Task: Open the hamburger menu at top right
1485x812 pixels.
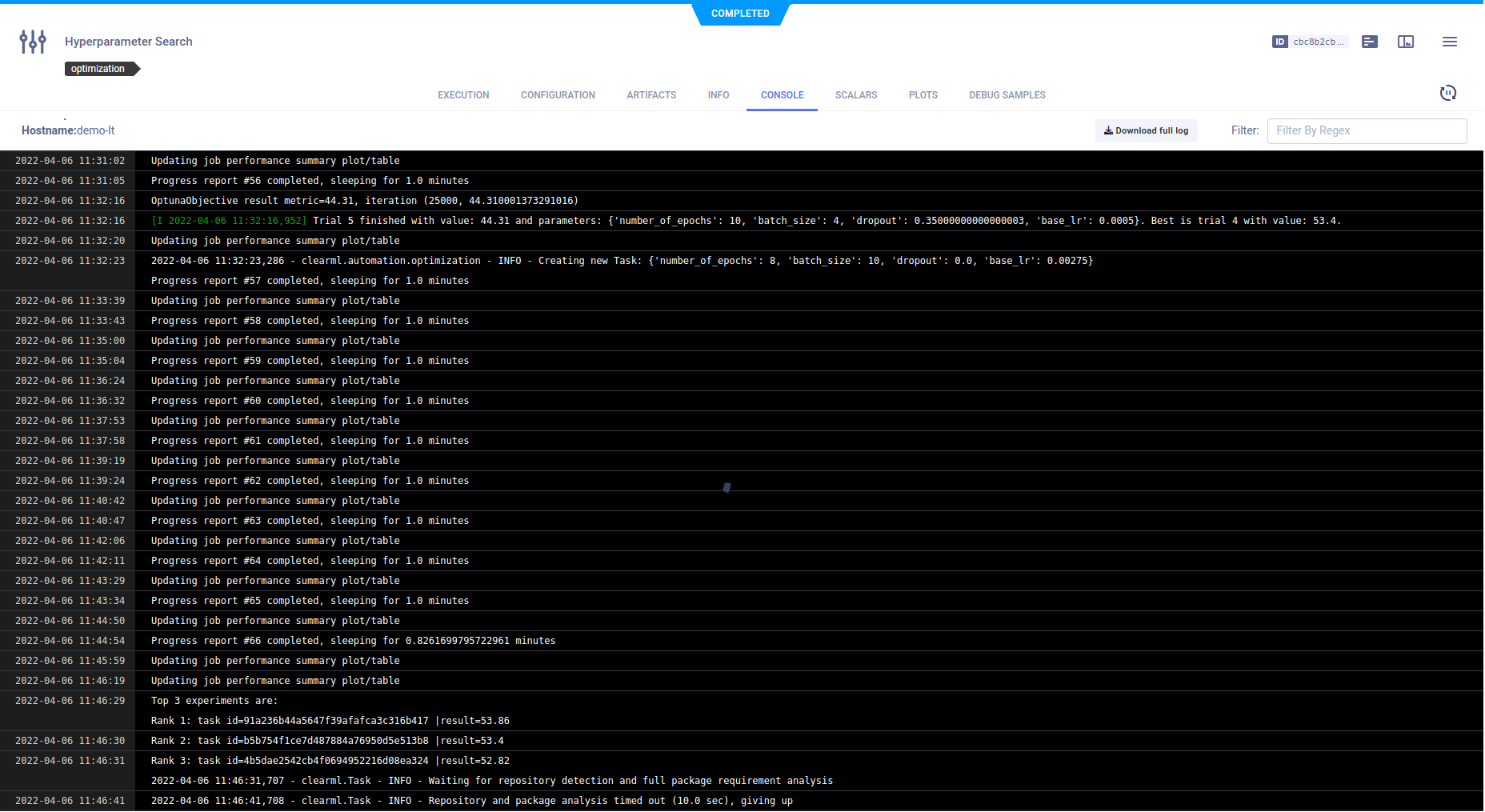Action: (x=1449, y=42)
